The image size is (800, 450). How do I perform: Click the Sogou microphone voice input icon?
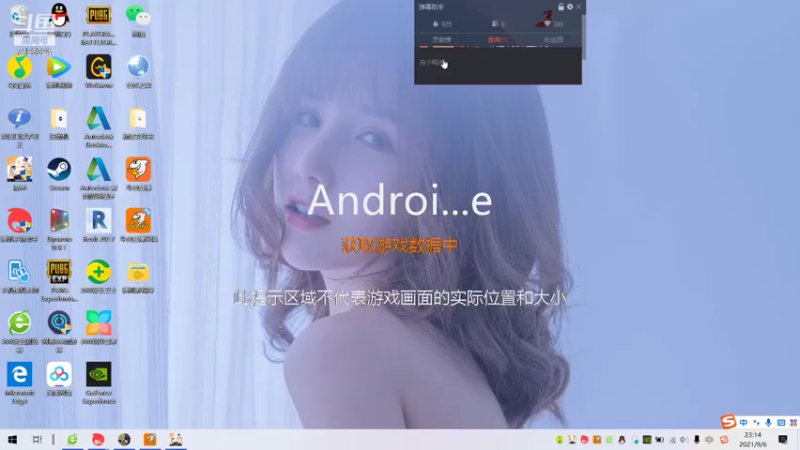[x=768, y=422]
